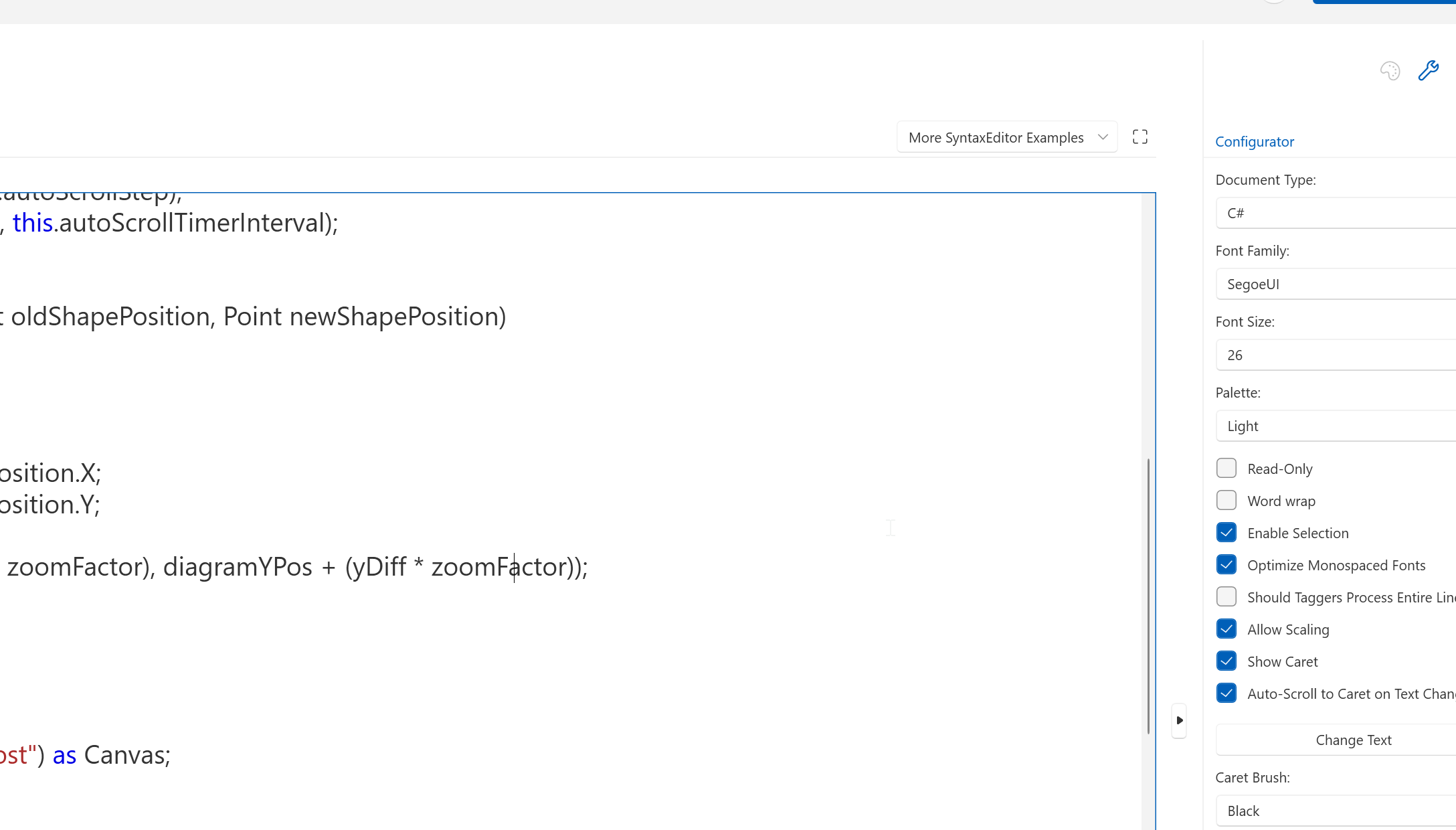Viewport: 1456px width, 830px height.
Task: Toggle the Show Caret checkbox
Action: click(1226, 661)
